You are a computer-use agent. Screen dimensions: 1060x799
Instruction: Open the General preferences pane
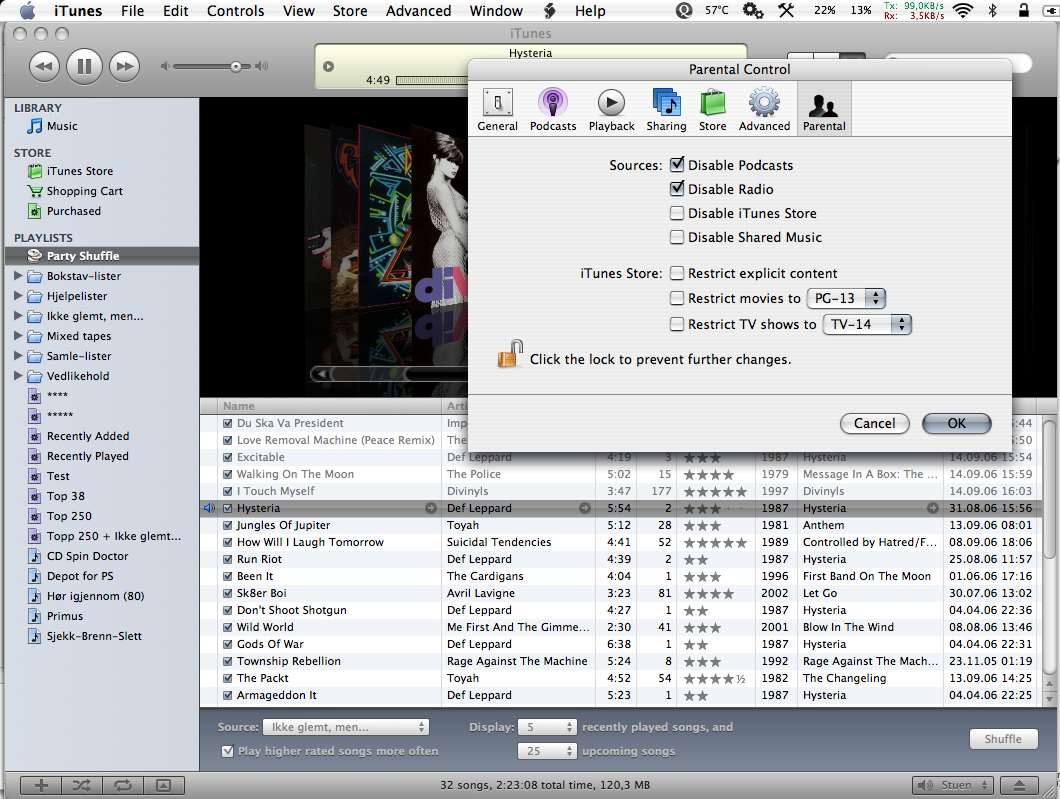coord(497,110)
